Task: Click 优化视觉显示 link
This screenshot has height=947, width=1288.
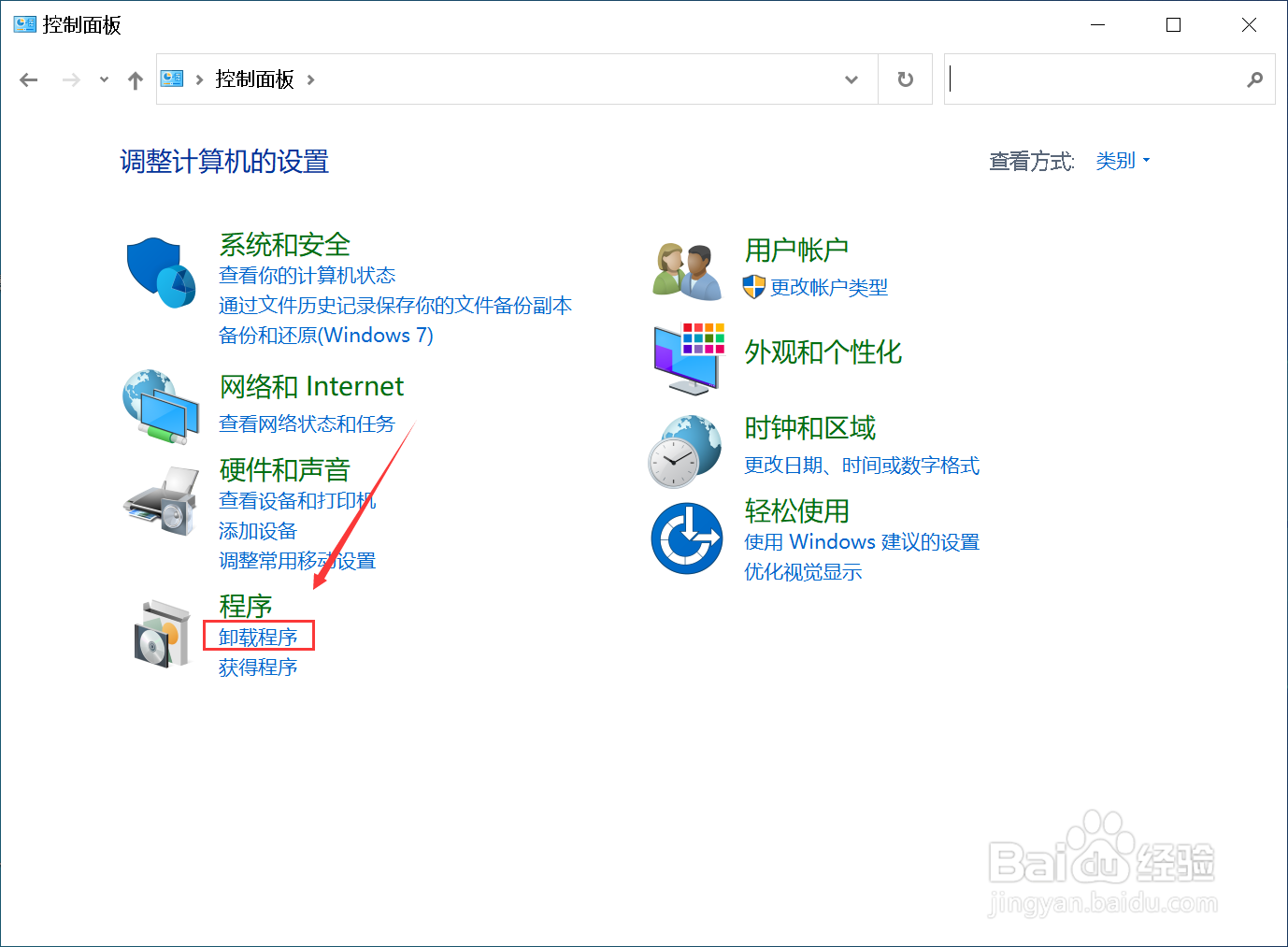Action: pyautogui.click(x=803, y=572)
